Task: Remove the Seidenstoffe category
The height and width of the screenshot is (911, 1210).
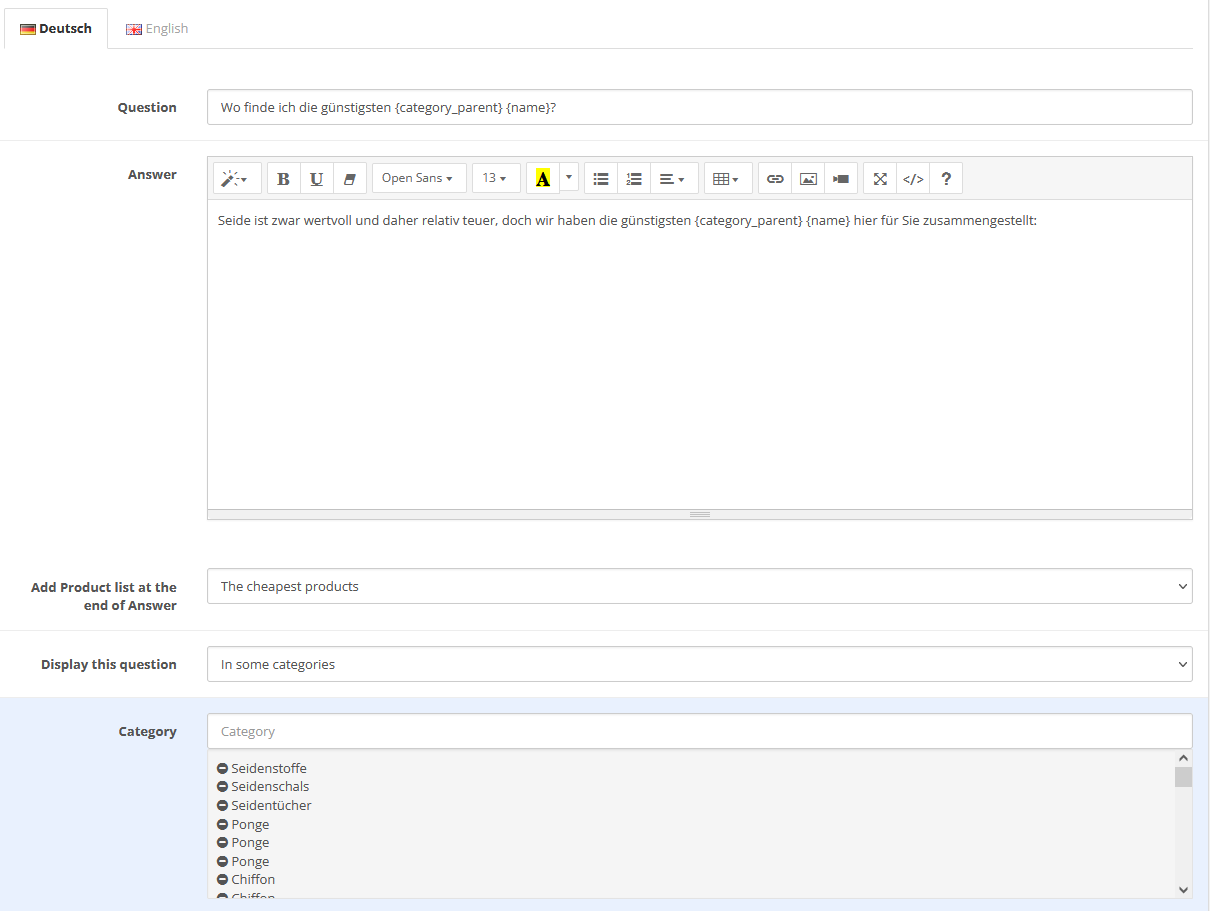Action: [x=223, y=769]
